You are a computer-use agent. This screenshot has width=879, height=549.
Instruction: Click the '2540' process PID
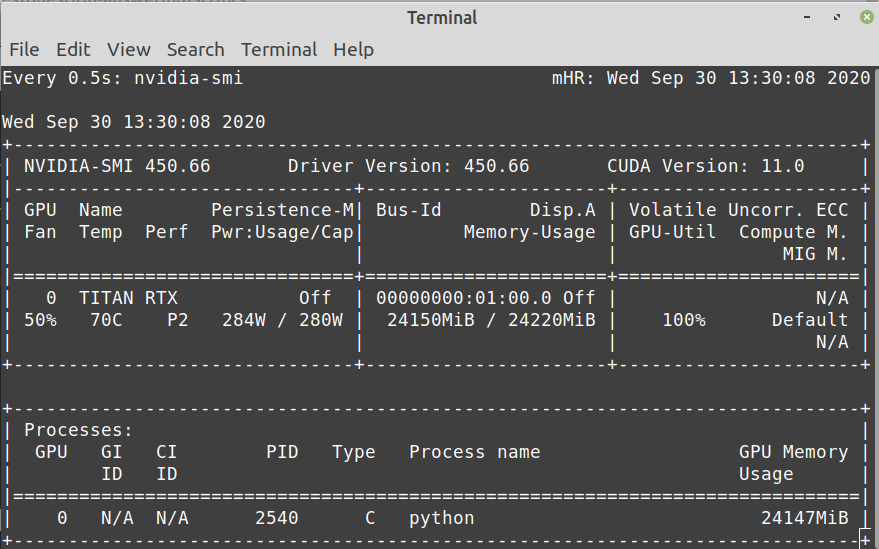click(x=276, y=518)
